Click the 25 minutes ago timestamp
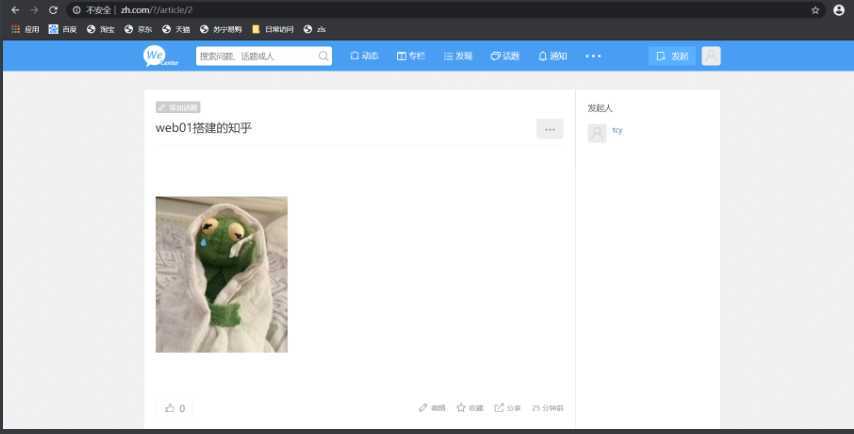 tap(547, 408)
